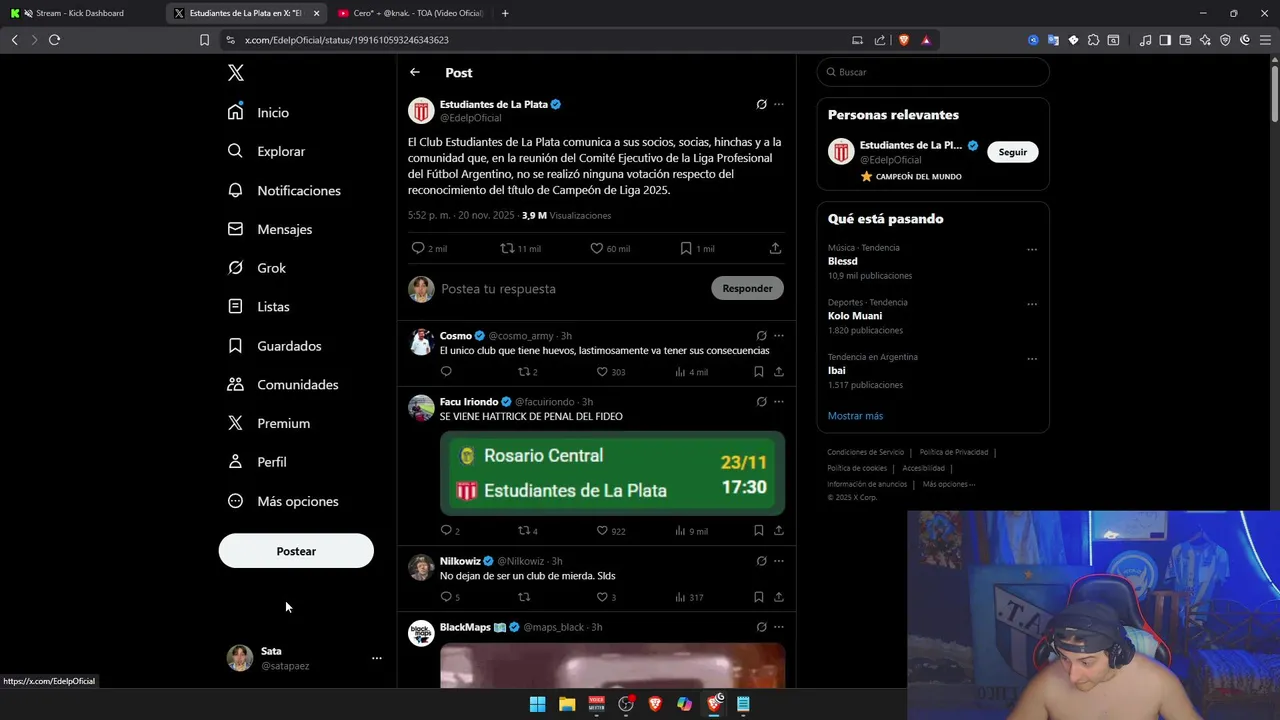Click the Buscar search field
The height and width of the screenshot is (720, 1280).
pyautogui.click(x=933, y=72)
